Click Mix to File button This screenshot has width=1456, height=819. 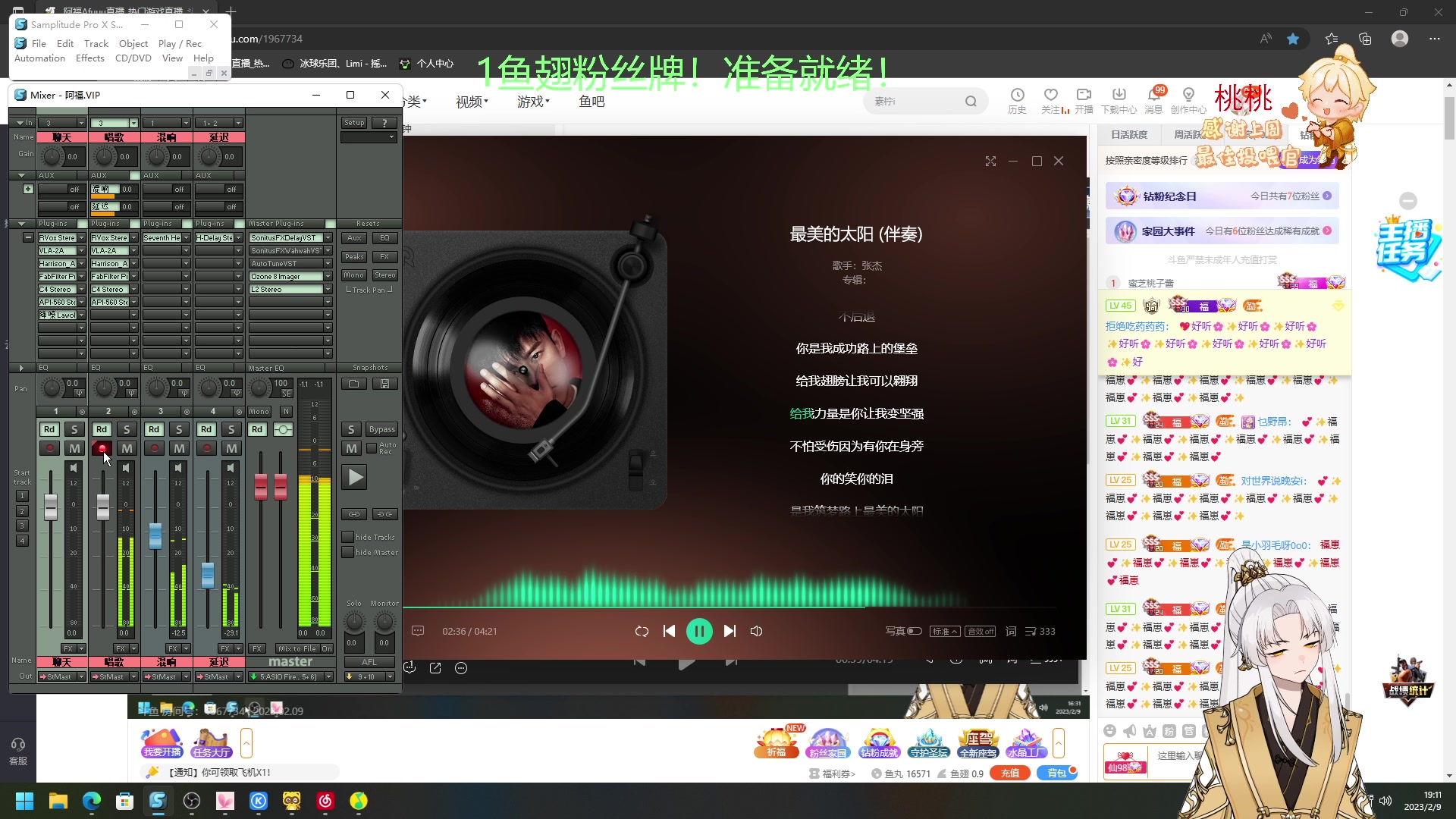point(297,648)
